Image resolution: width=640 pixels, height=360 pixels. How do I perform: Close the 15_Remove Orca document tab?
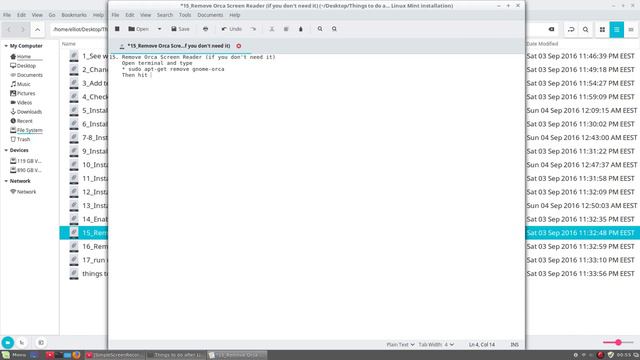[239, 46]
